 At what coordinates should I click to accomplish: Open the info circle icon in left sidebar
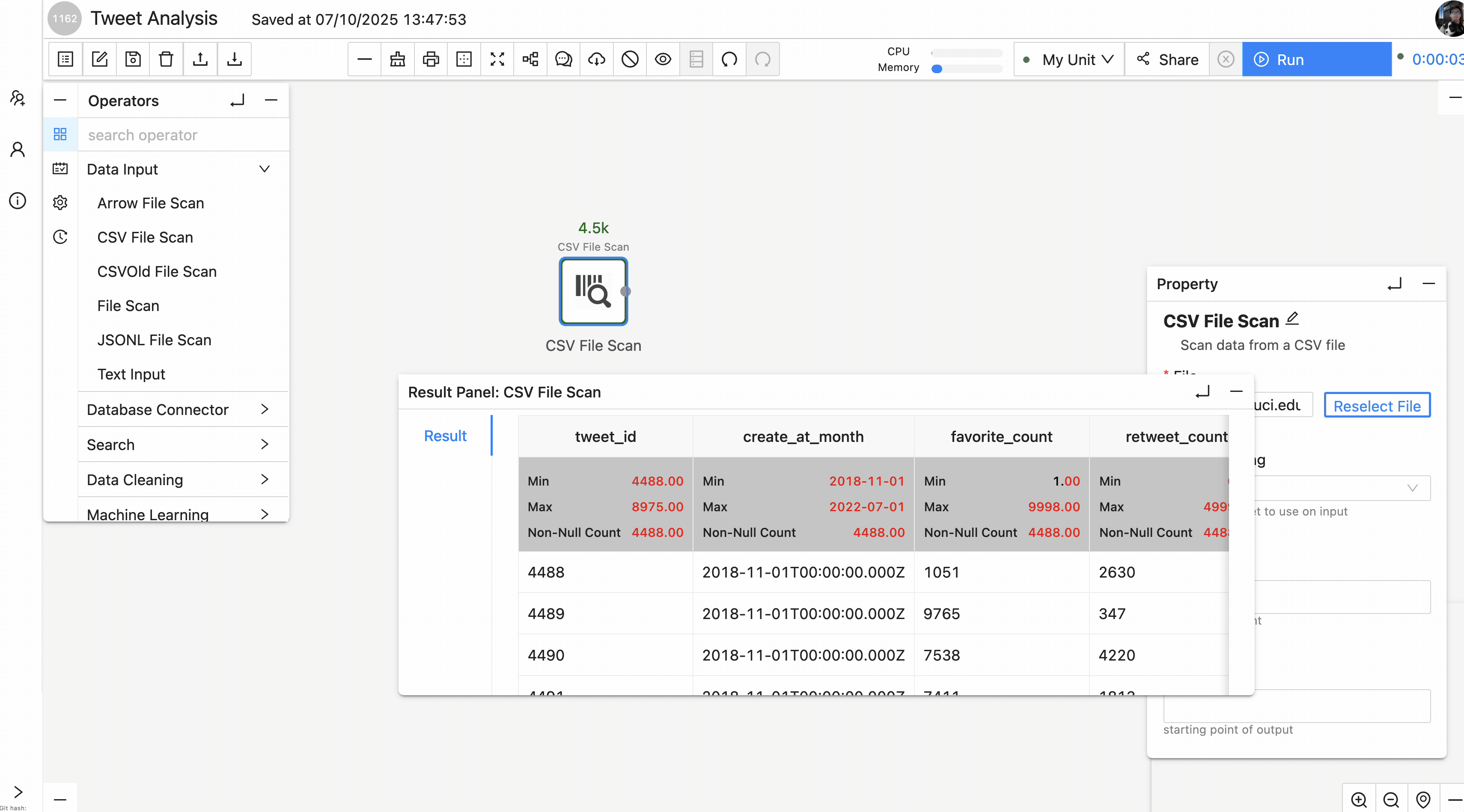[x=18, y=201]
